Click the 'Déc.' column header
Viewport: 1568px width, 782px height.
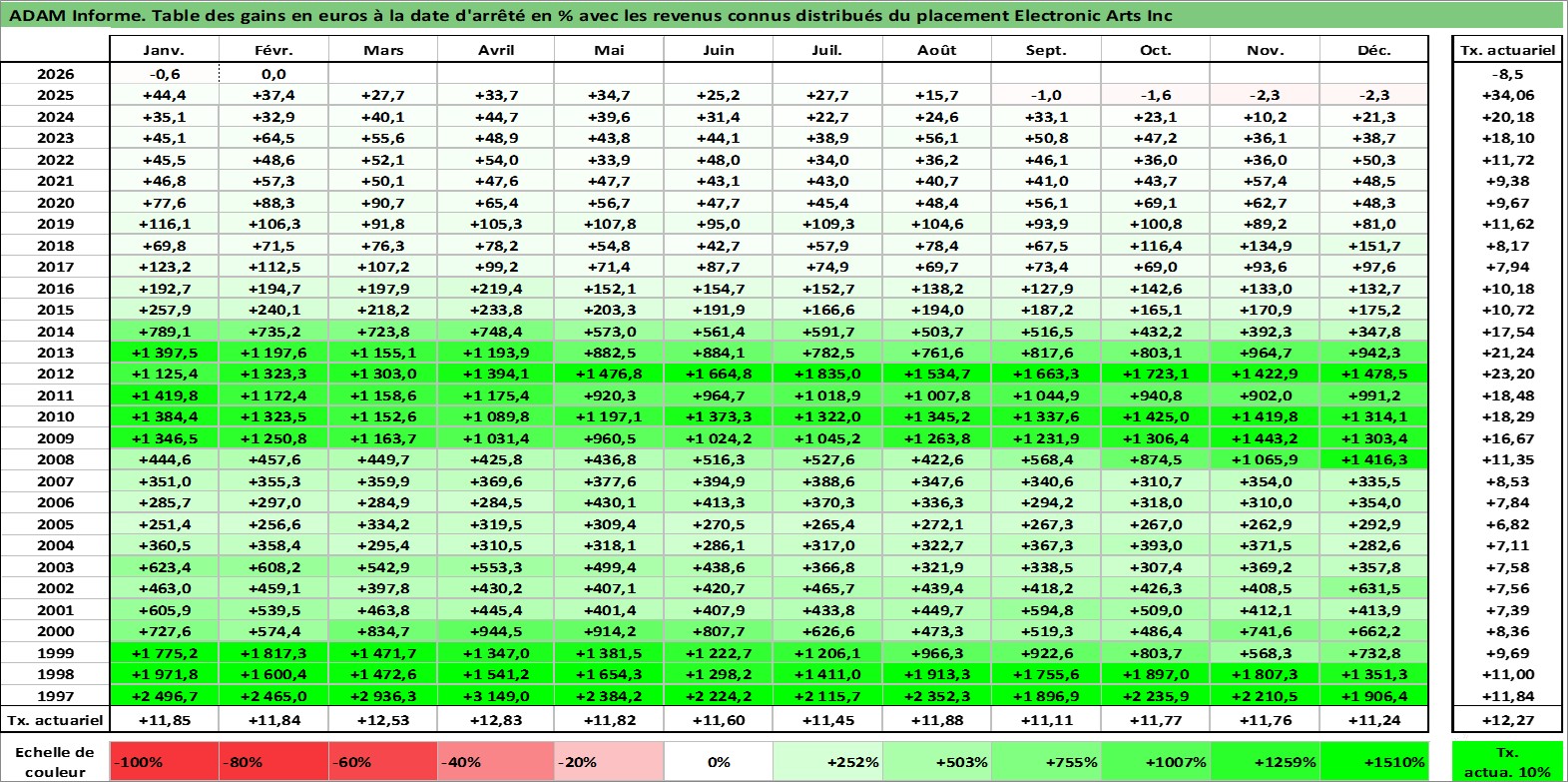tap(1374, 50)
